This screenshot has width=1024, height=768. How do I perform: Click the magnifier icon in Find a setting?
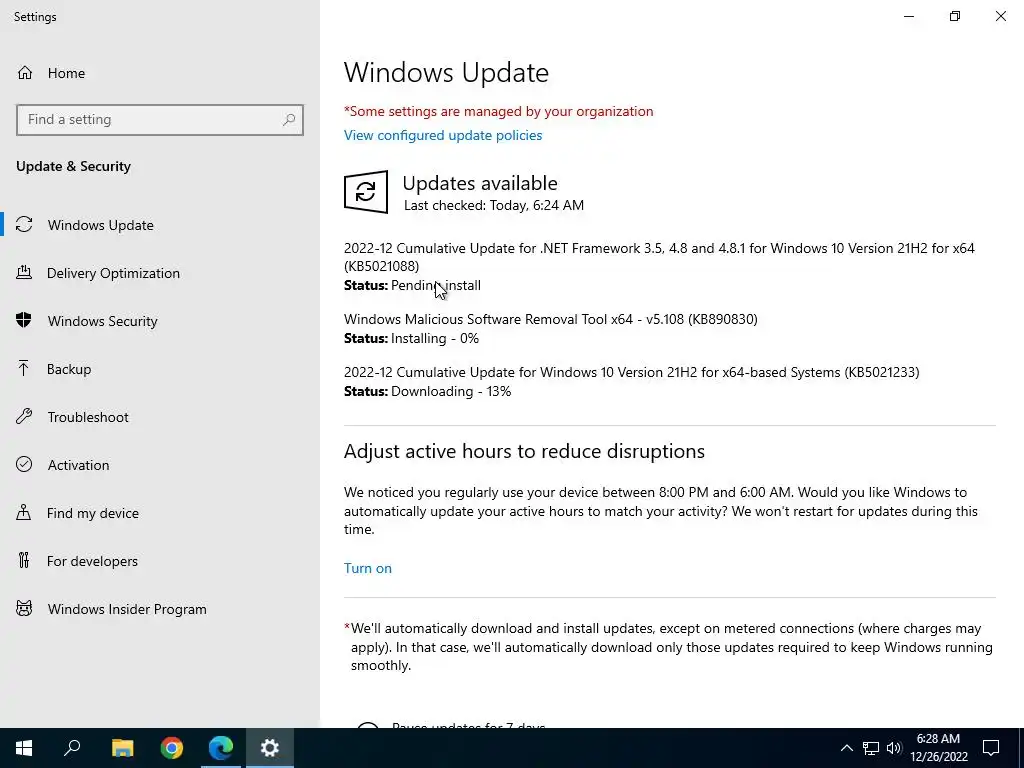tap(289, 120)
